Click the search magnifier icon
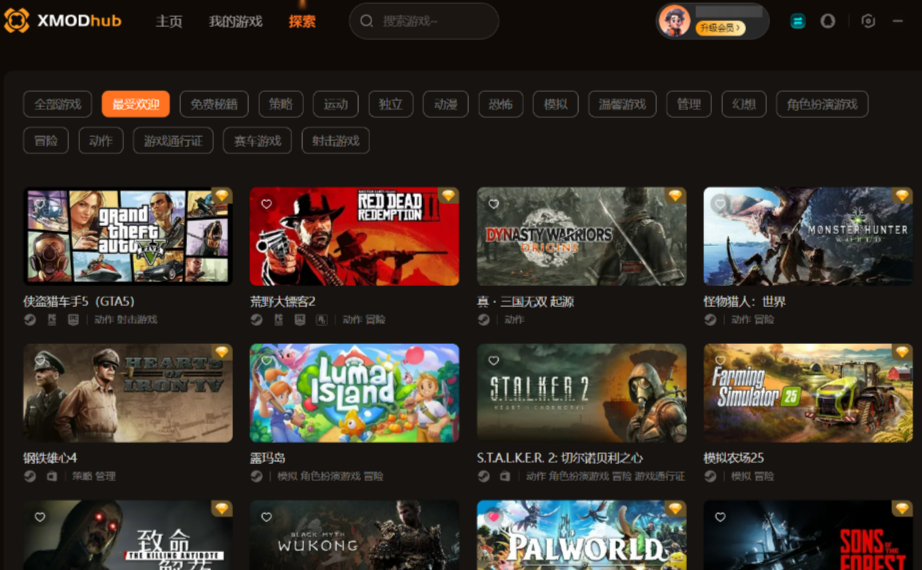 pos(366,21)
